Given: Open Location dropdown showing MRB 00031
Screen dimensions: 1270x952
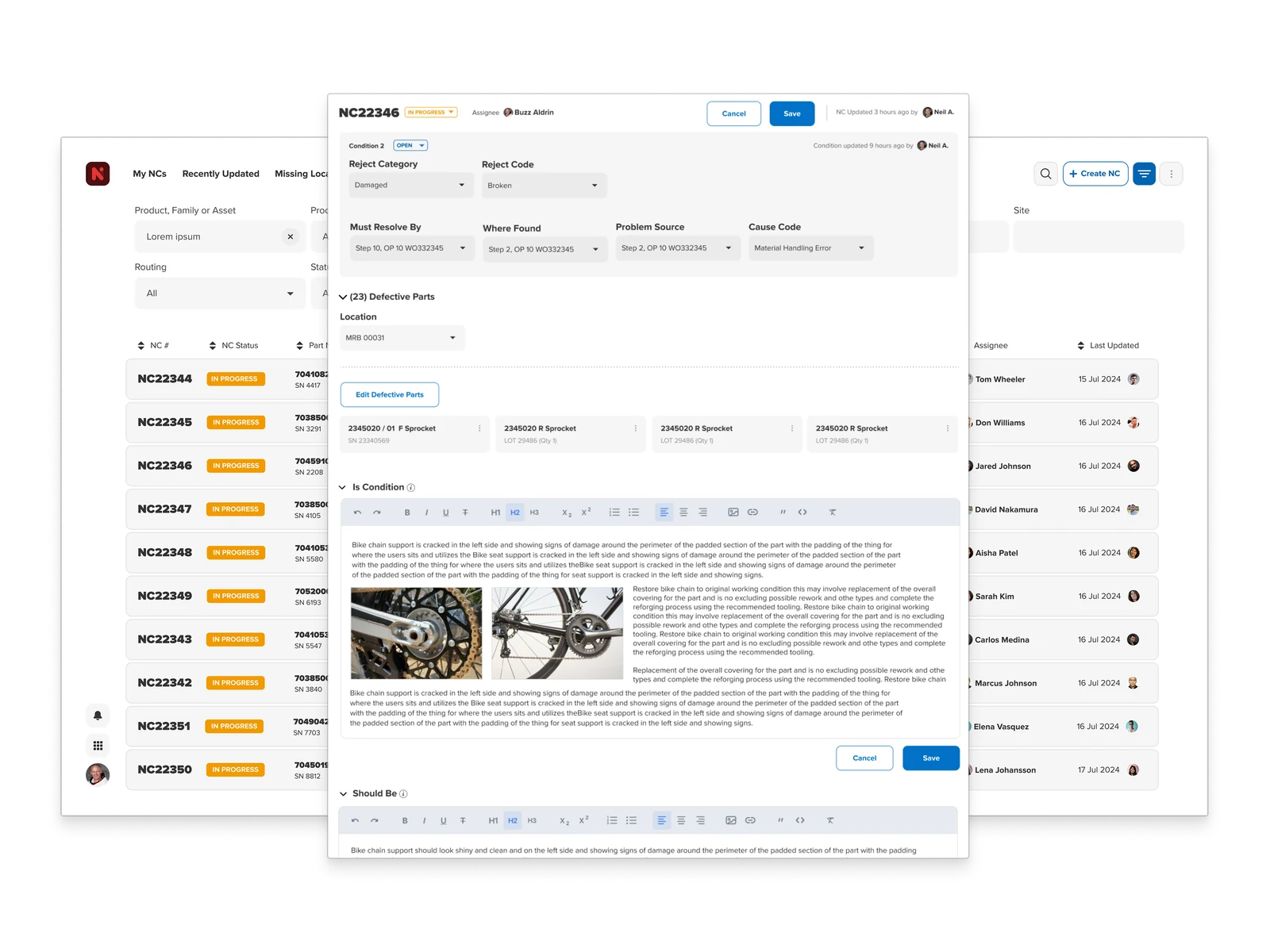Looking at the screenshot, I should (402, 338).
